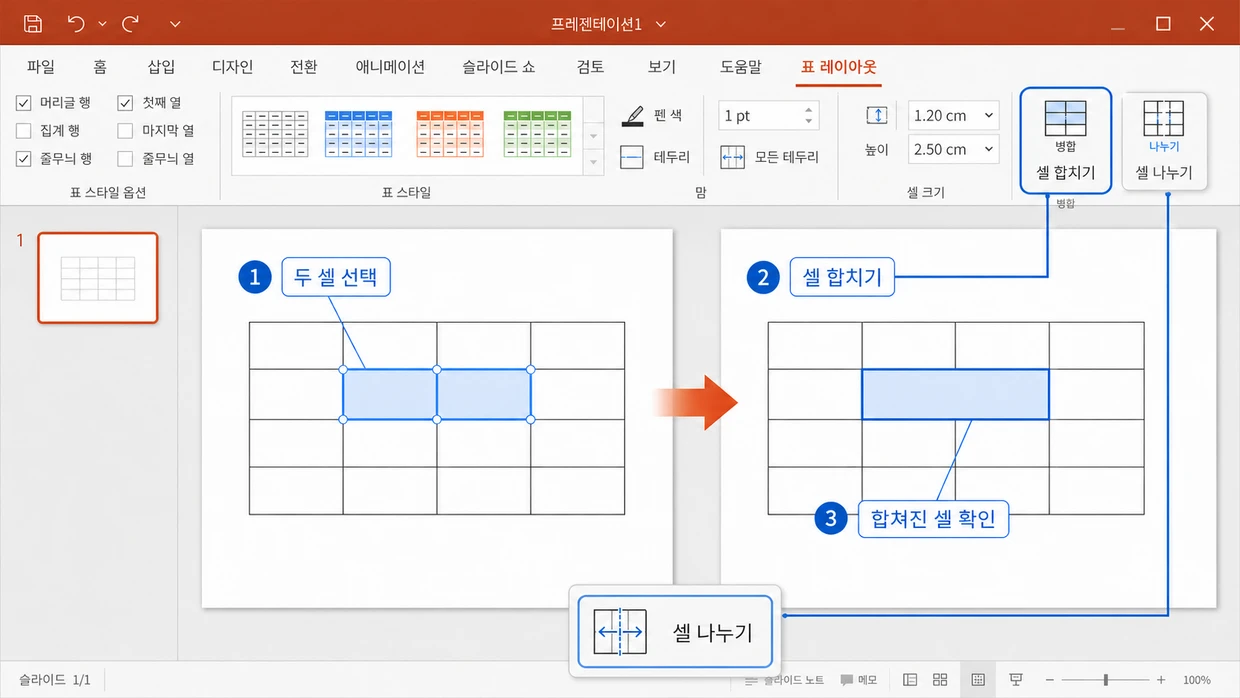Switch to Reading view in status bar

[978, 680]
